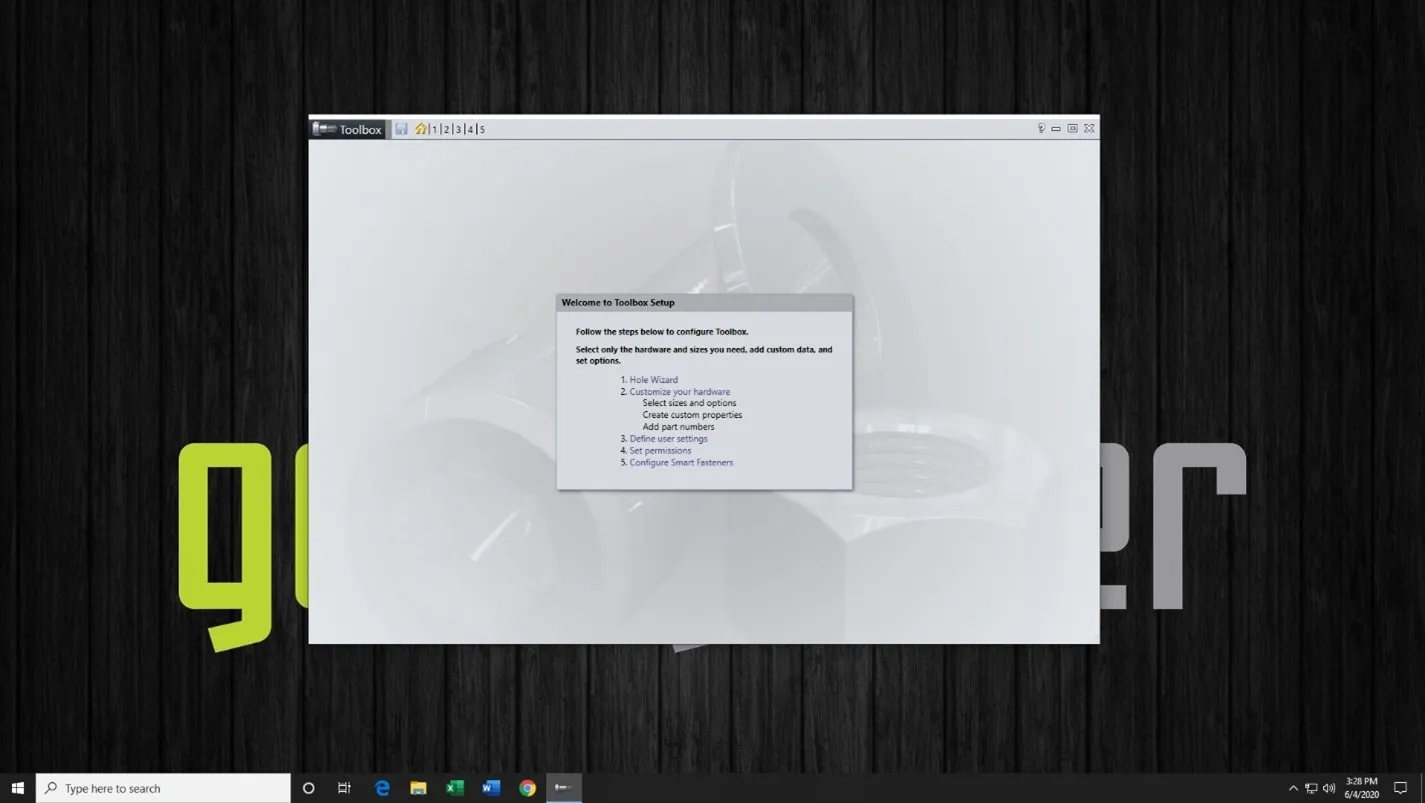The height and width of the screenshot is (803, 1425).
Task: Open Task View on the taskbar
Action: (344, 788)
